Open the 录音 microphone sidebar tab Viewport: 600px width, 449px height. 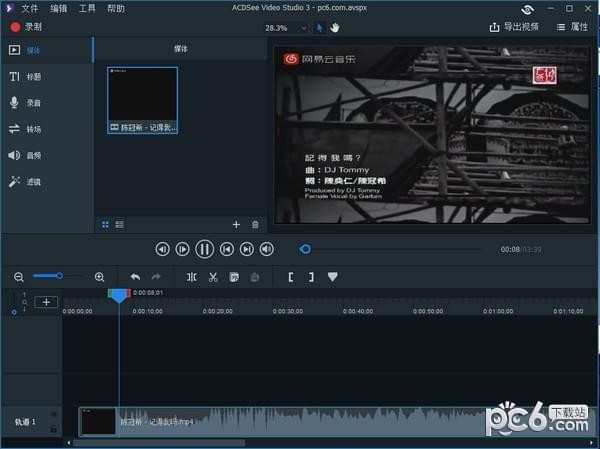pos(47,103)
